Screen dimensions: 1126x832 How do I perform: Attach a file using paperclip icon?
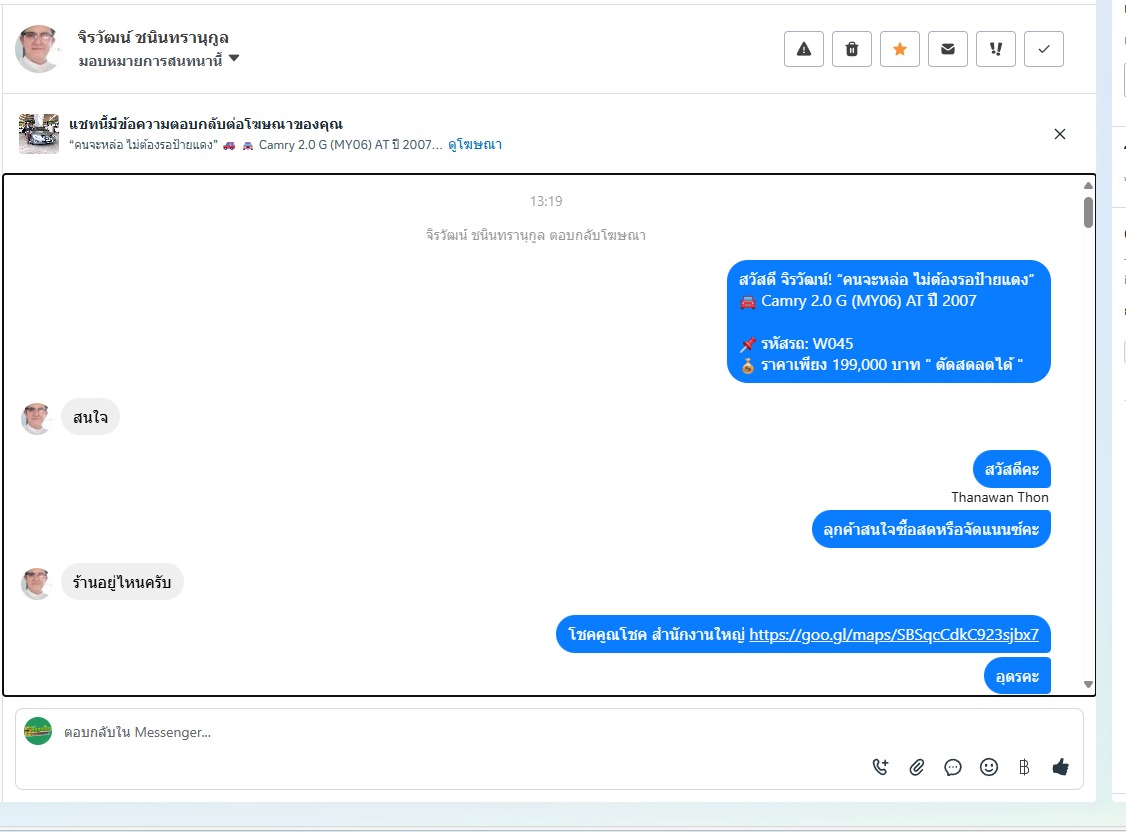point(917,767)
